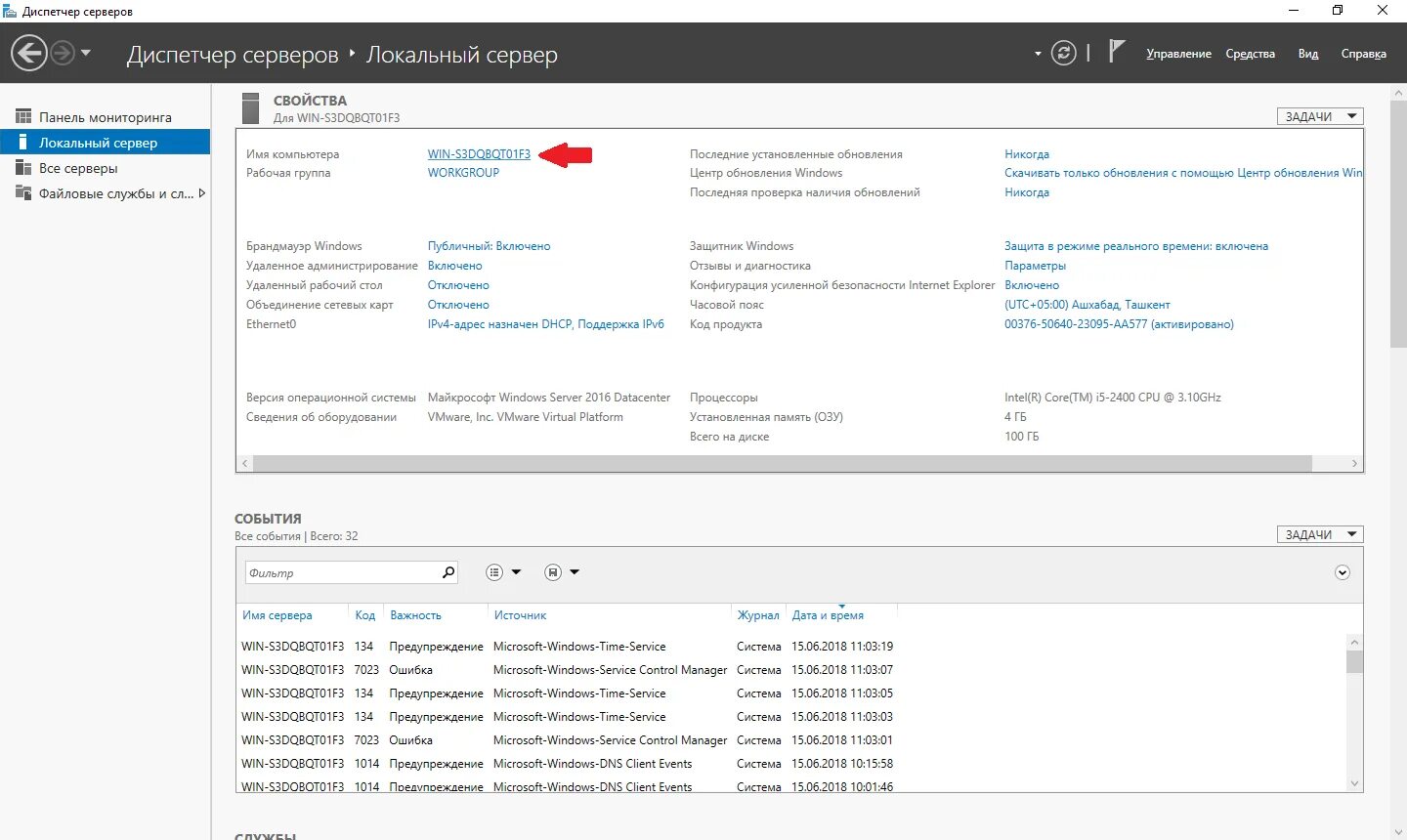
Task: Click Никогда link for last update check
Action: [x=1027, y=192]
